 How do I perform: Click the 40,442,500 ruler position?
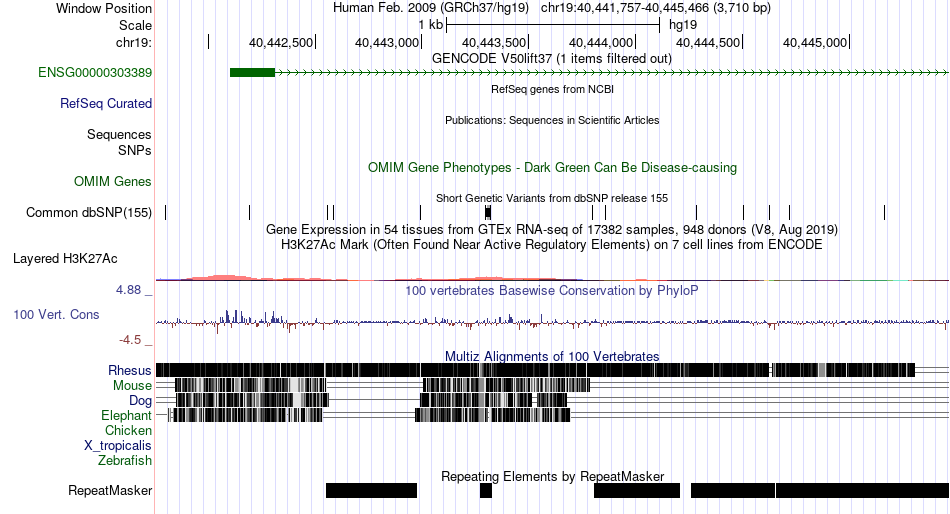pos(281,43)
